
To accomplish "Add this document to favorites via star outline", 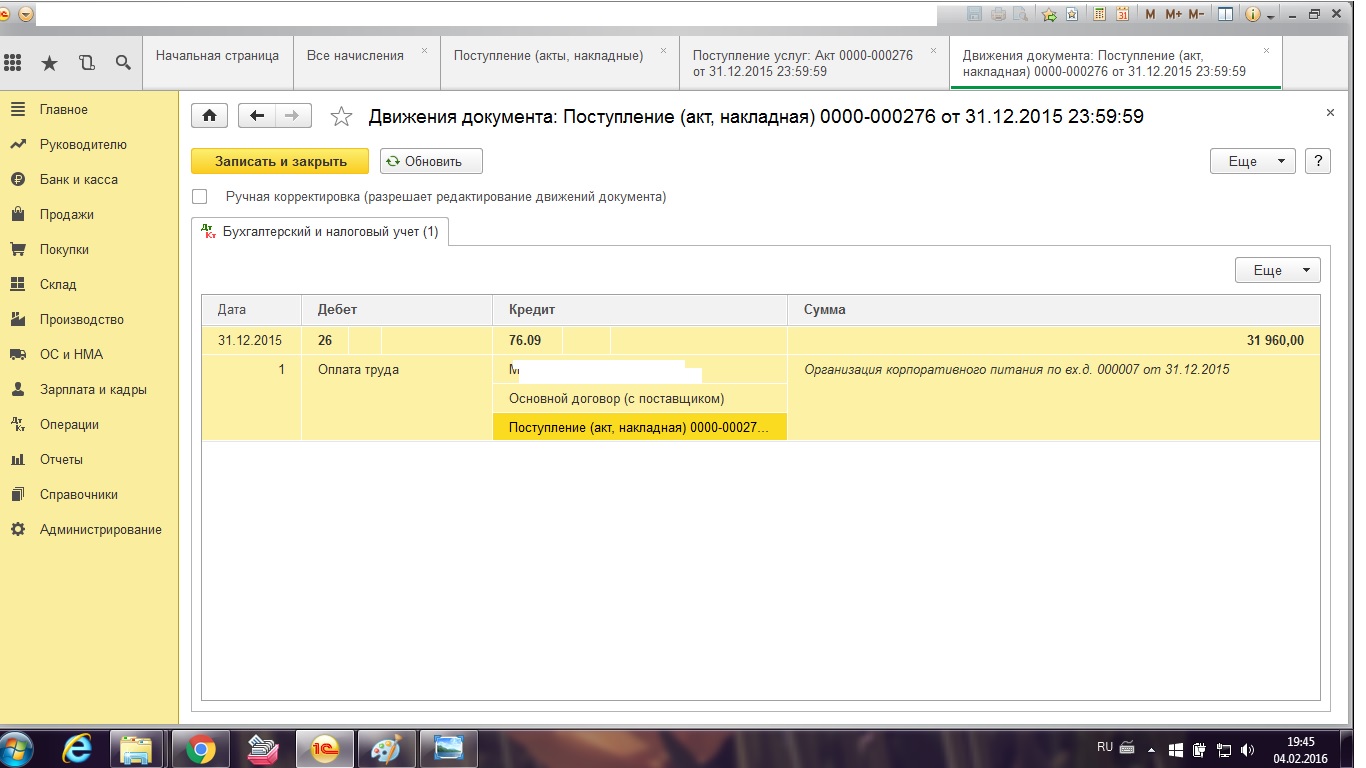I will (341, 117).
